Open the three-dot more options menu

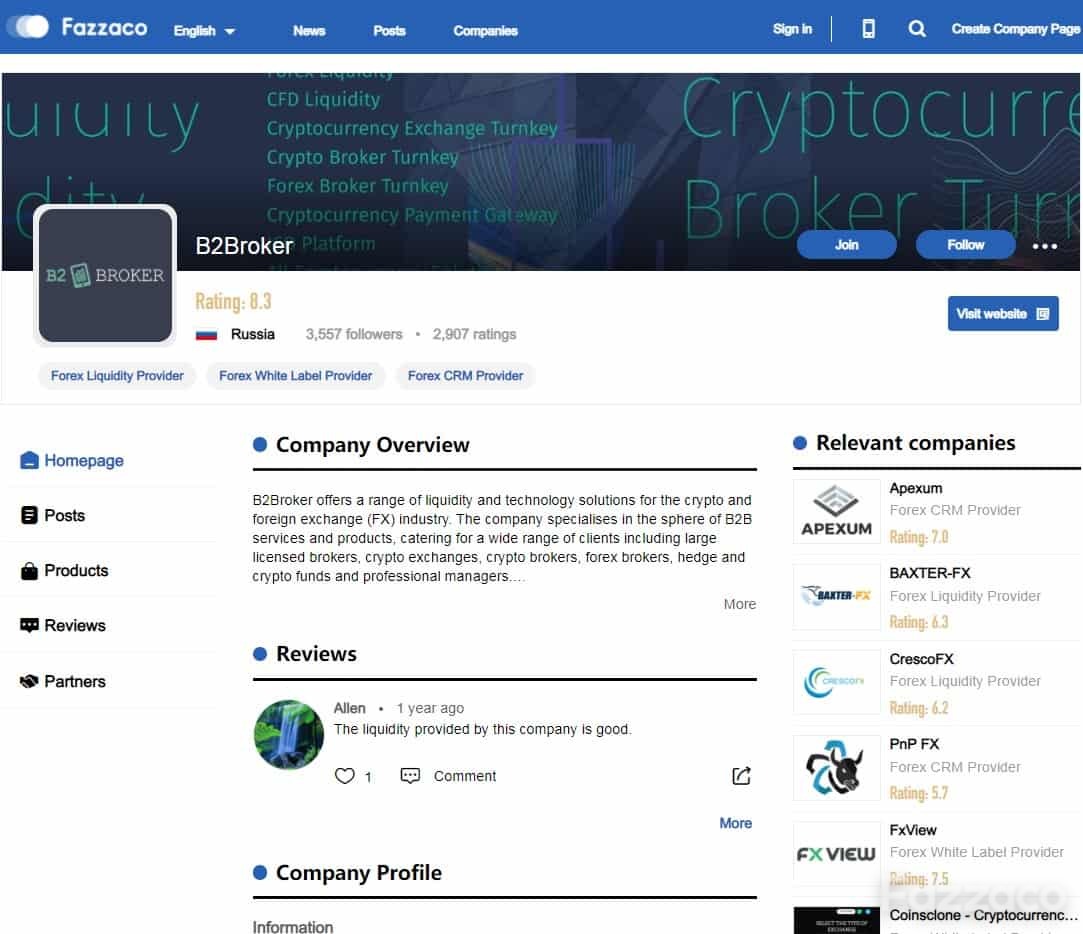click(1044, 246)
